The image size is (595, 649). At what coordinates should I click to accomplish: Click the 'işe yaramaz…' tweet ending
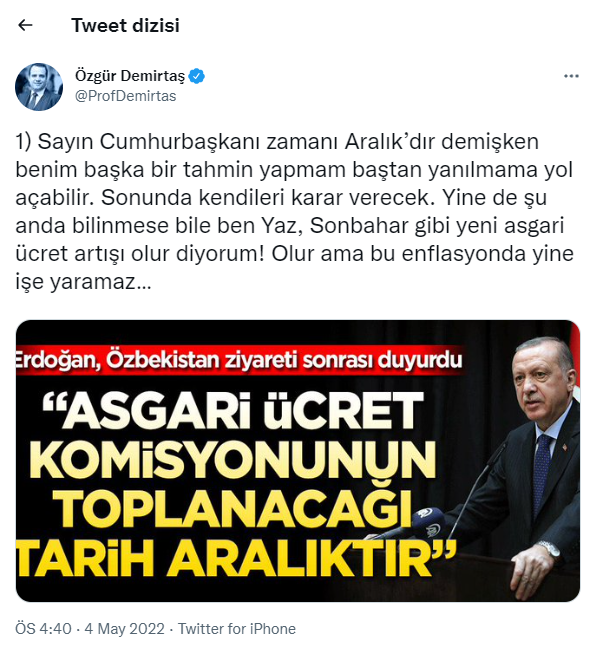[83, 282]
